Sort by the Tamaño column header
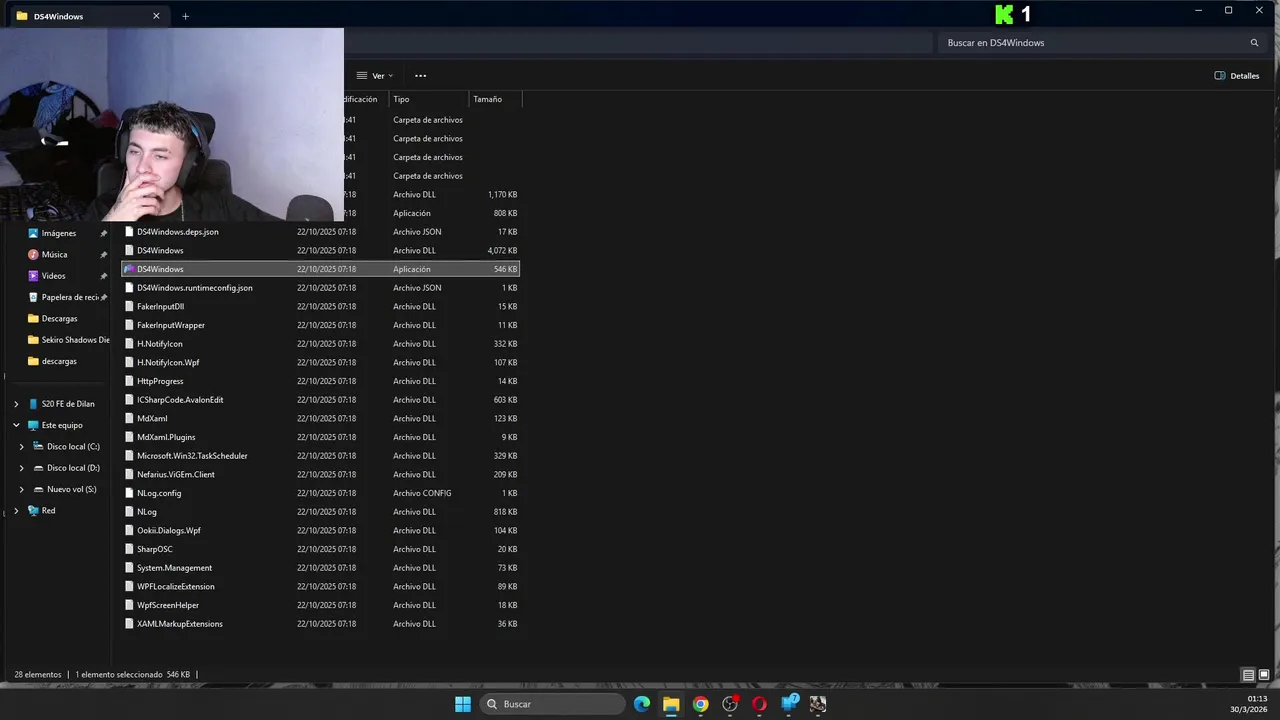The image size is (1280, 720). 495,99
